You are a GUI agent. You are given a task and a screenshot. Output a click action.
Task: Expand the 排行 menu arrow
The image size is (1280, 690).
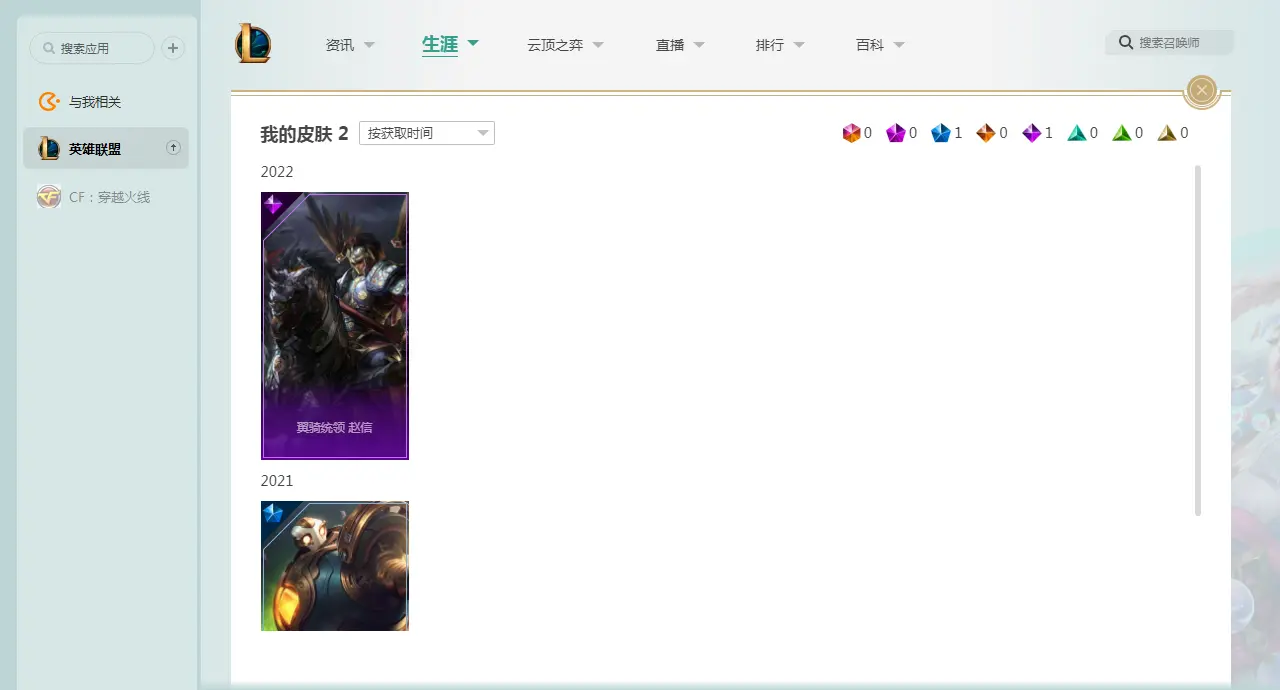[x=799, y=45]
